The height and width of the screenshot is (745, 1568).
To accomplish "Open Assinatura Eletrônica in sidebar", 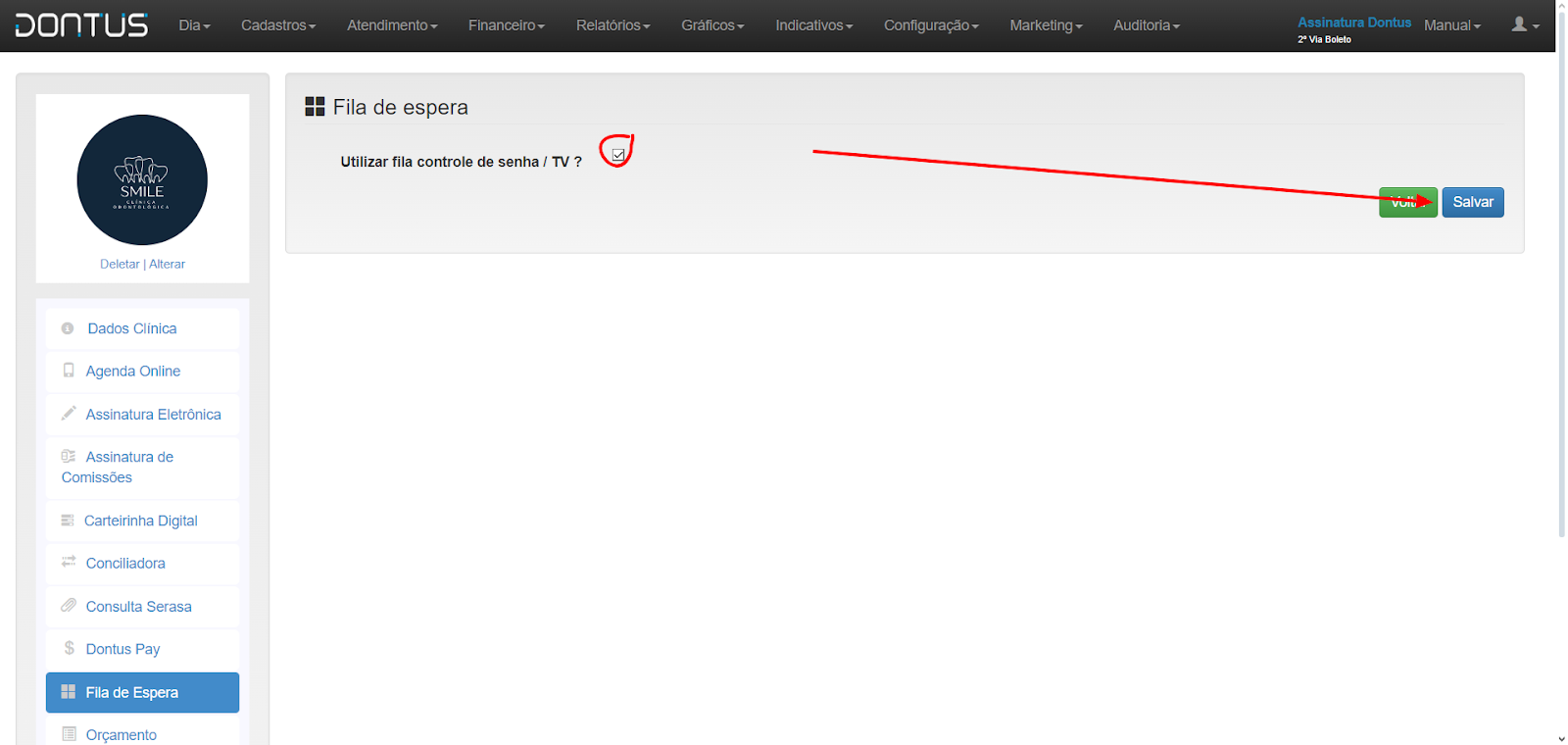I will [142, 414].
